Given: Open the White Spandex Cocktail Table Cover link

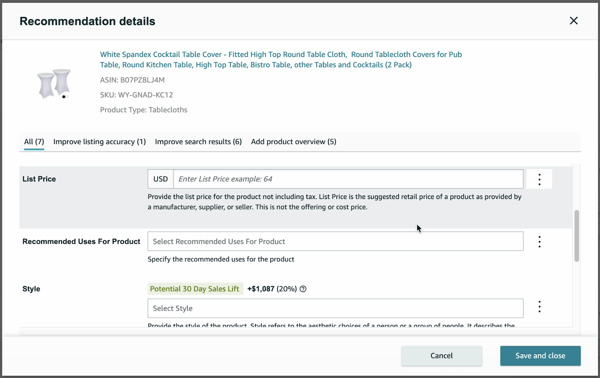Looking at the screenshot, I should tap(281, 60).
